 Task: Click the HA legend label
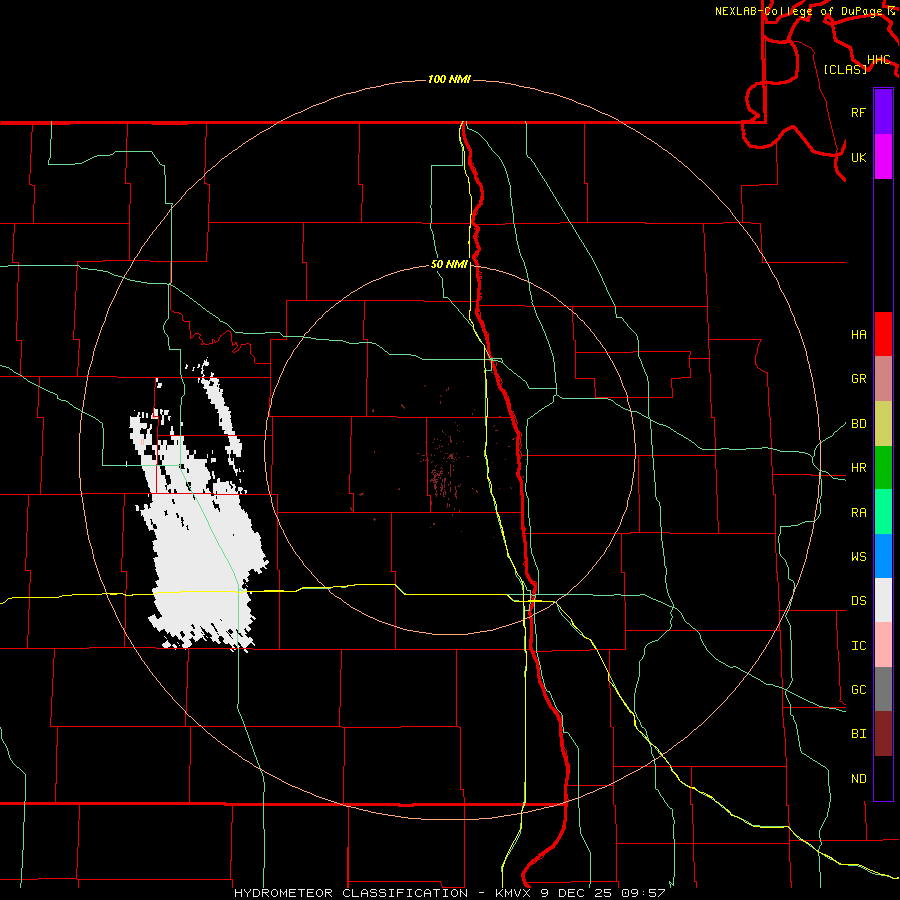pos(858,334)
